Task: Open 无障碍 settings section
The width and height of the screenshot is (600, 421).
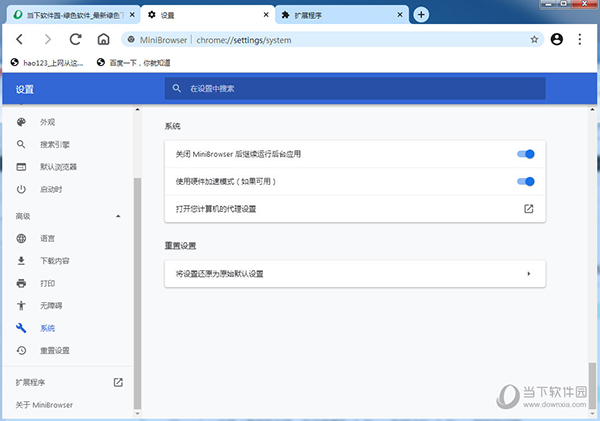Action: coord(51,305)
